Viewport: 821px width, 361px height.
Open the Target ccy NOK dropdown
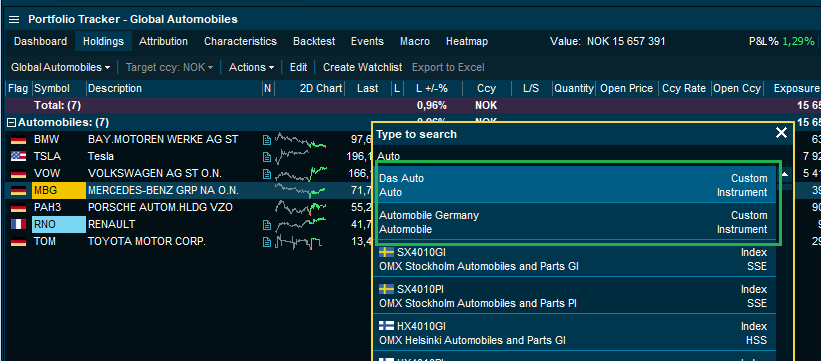click(x=170, y=67)
